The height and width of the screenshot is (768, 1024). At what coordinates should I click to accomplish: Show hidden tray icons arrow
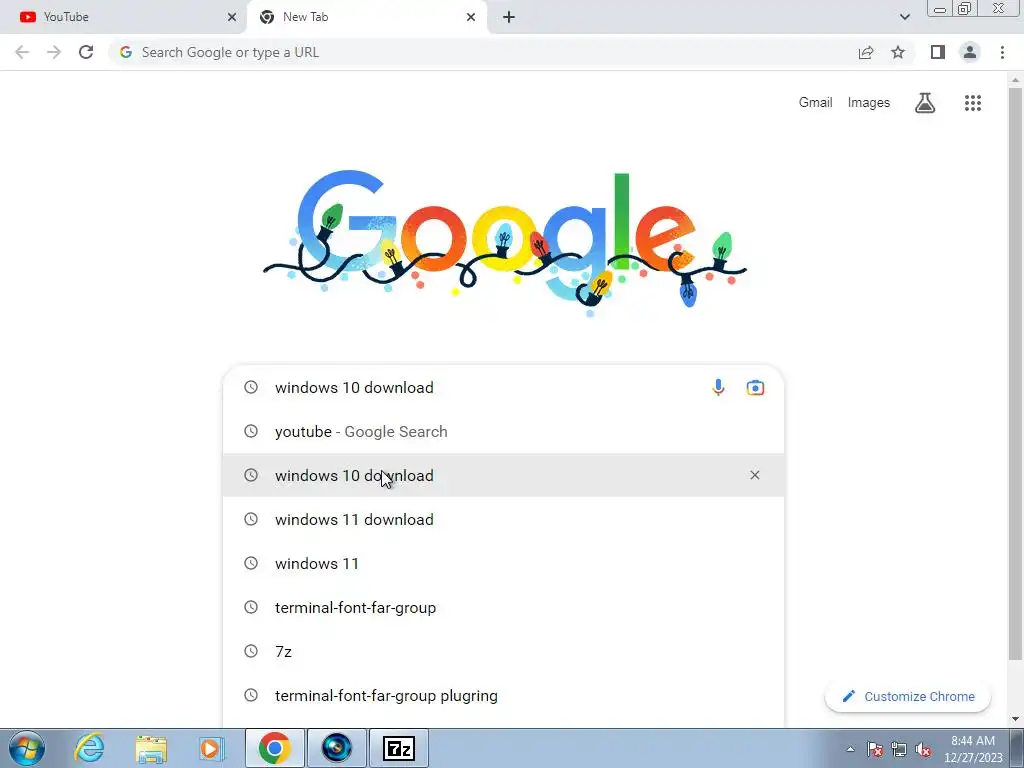pos(850,749)
